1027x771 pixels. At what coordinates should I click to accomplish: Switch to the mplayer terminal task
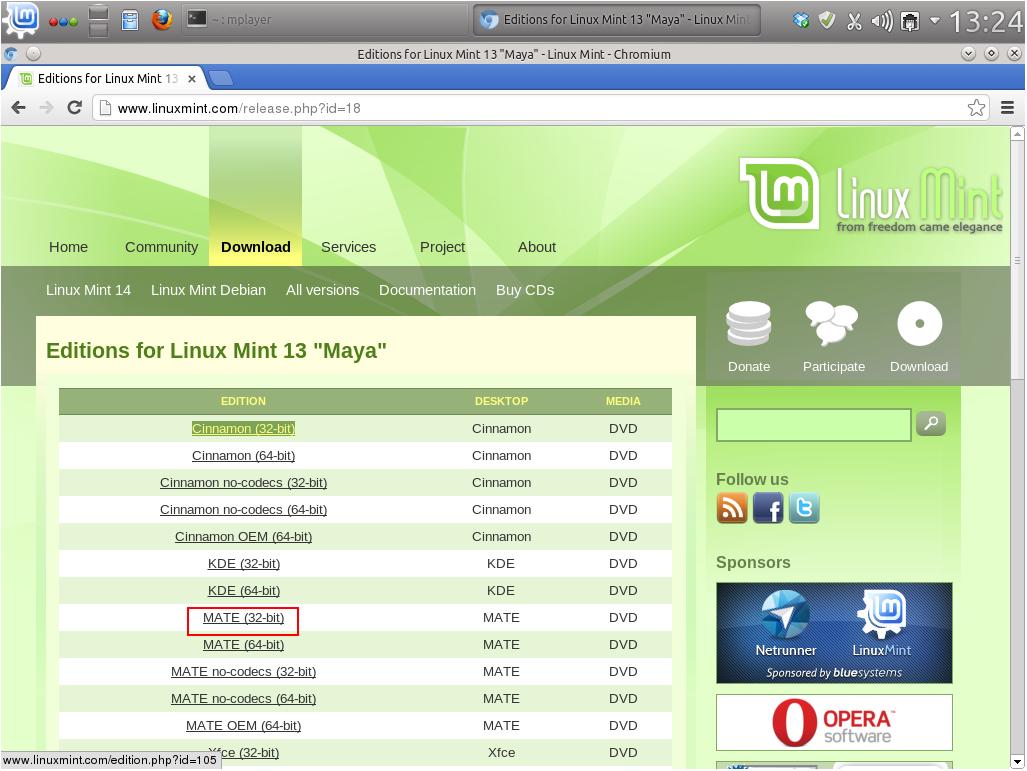323,20
